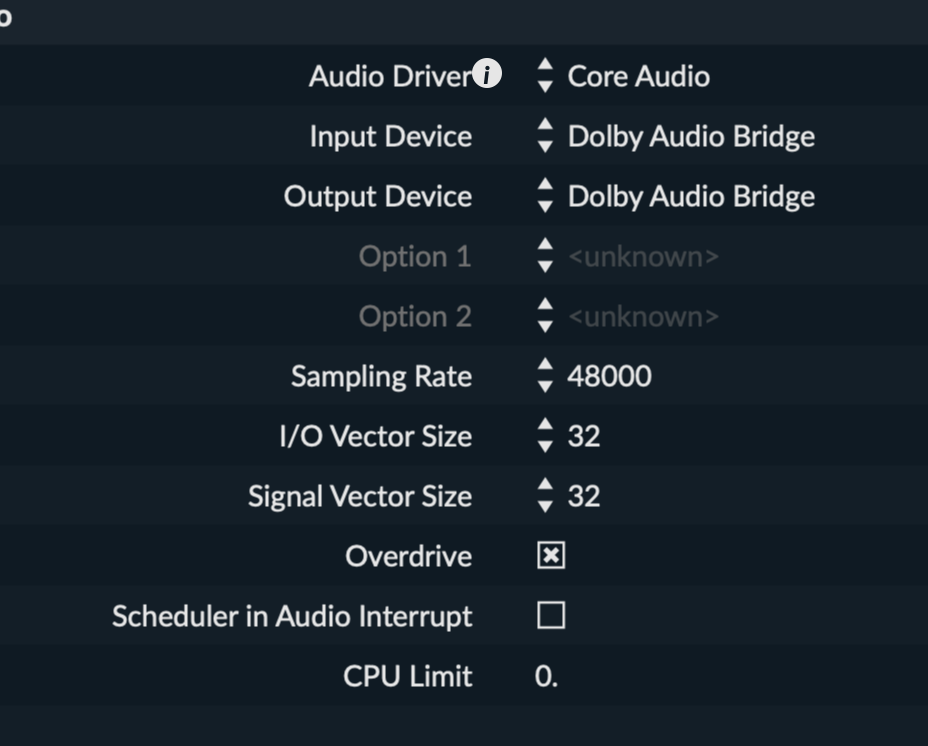Click the Signal Vector Size value 32
Screen dimensions: 928x746
tap(584, 496)
